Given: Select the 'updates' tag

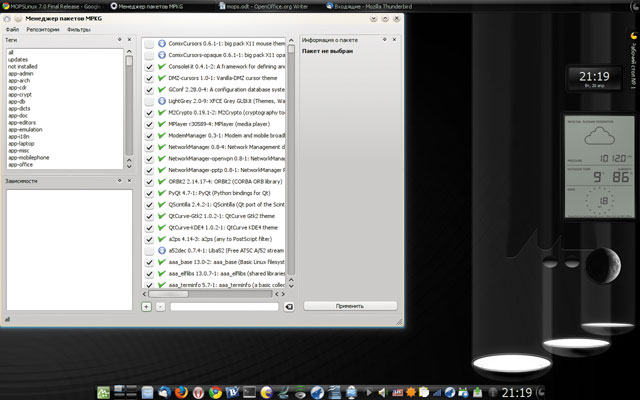Looking at the screenshot, I should click(18, 60).
